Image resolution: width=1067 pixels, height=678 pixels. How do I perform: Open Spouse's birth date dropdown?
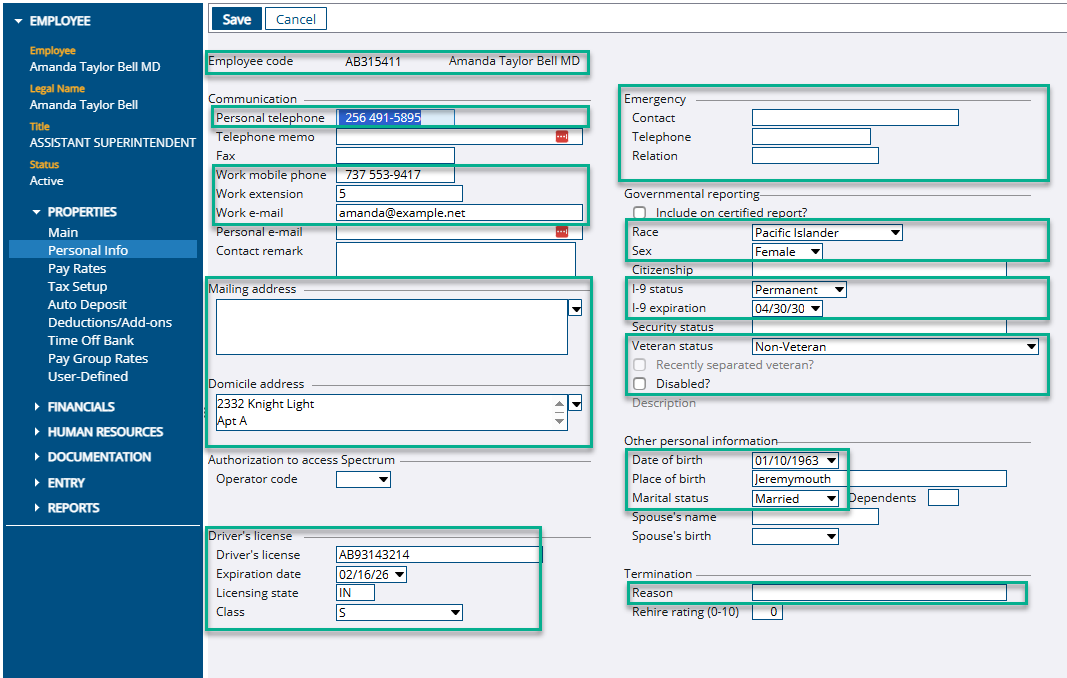[x=832, y=536]
